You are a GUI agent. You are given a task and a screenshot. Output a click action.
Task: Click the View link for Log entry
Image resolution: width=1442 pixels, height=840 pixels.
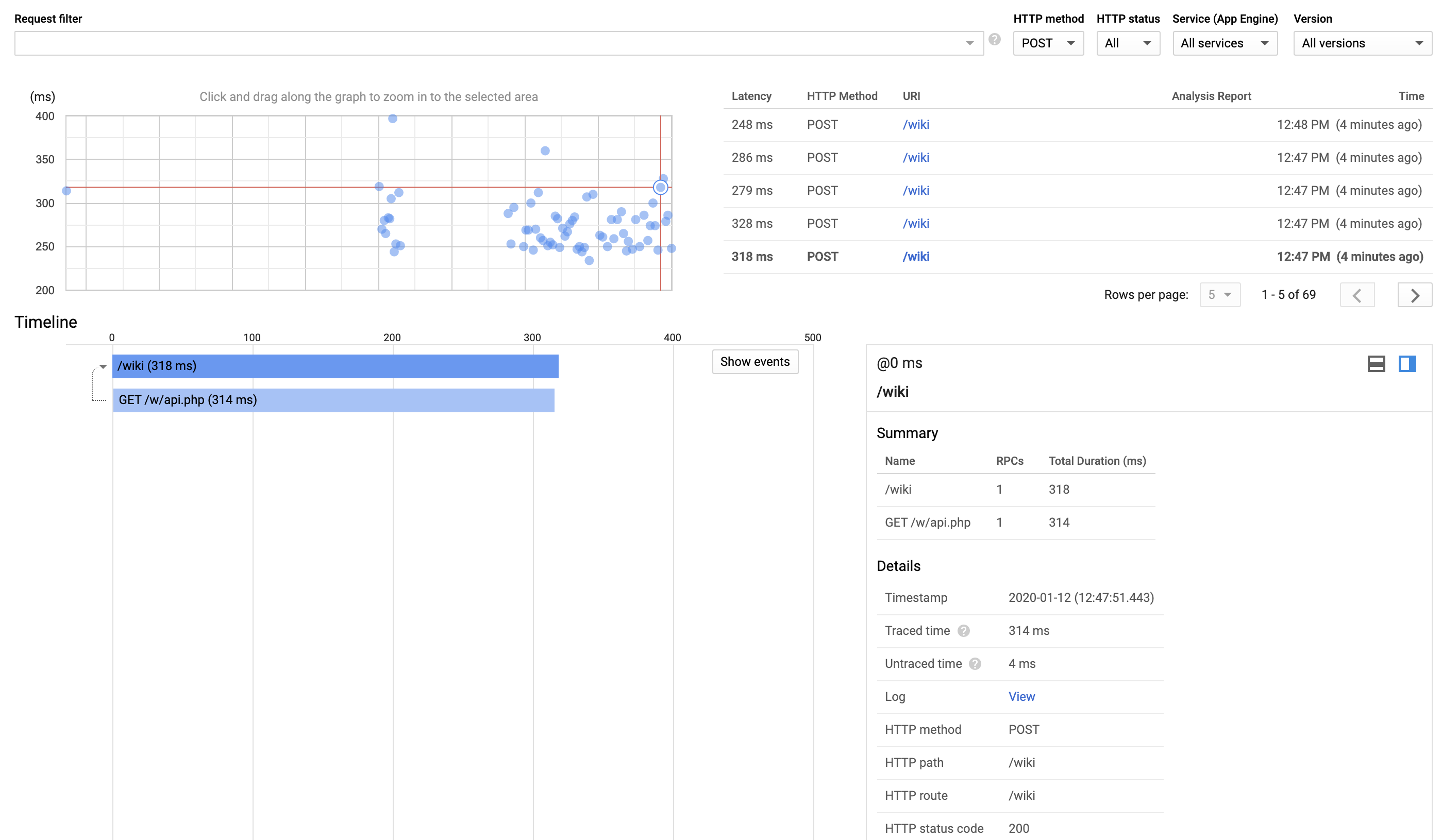[x=1021, y=696]
